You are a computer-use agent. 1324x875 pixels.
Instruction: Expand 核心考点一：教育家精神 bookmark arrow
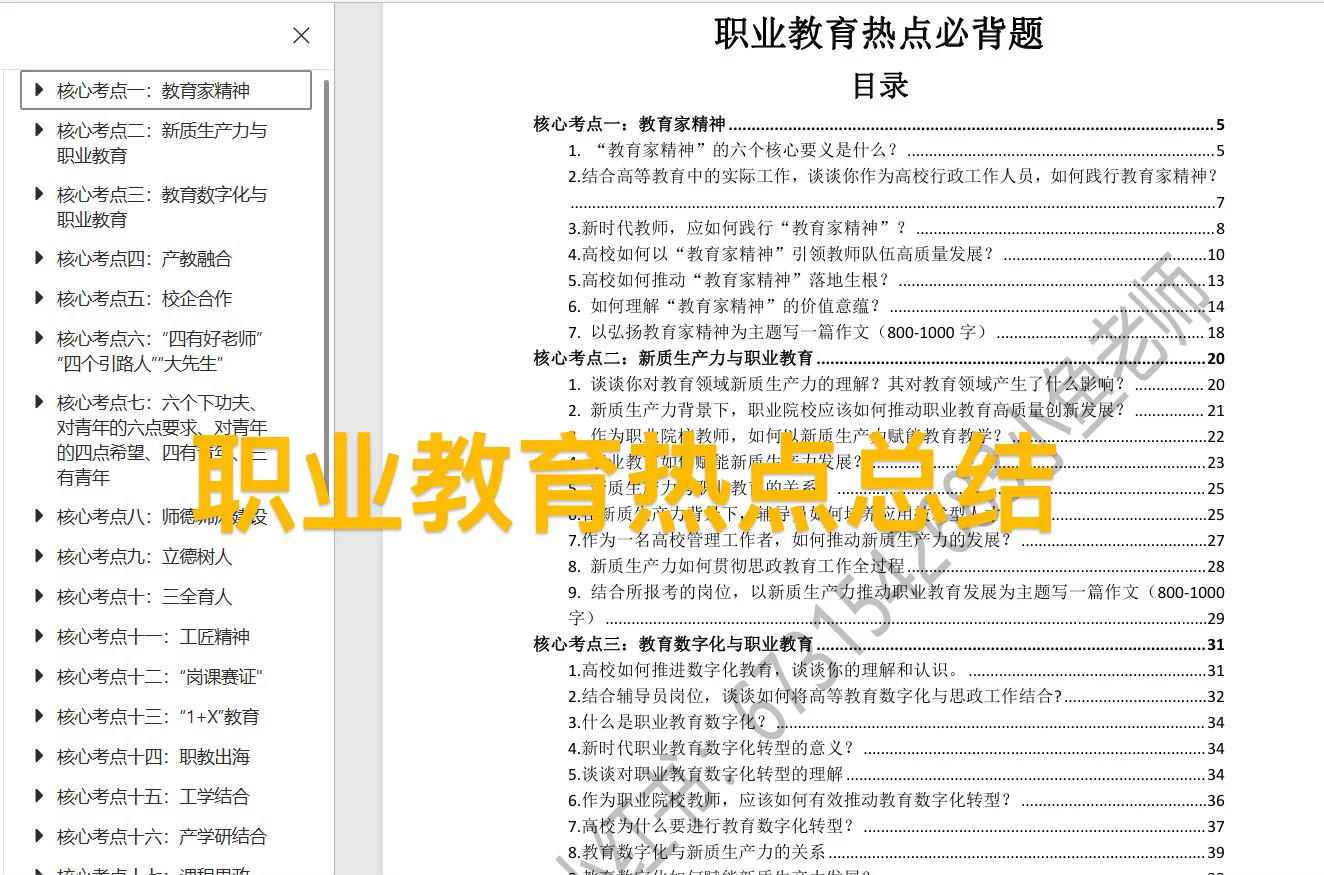tap(39, 90)
